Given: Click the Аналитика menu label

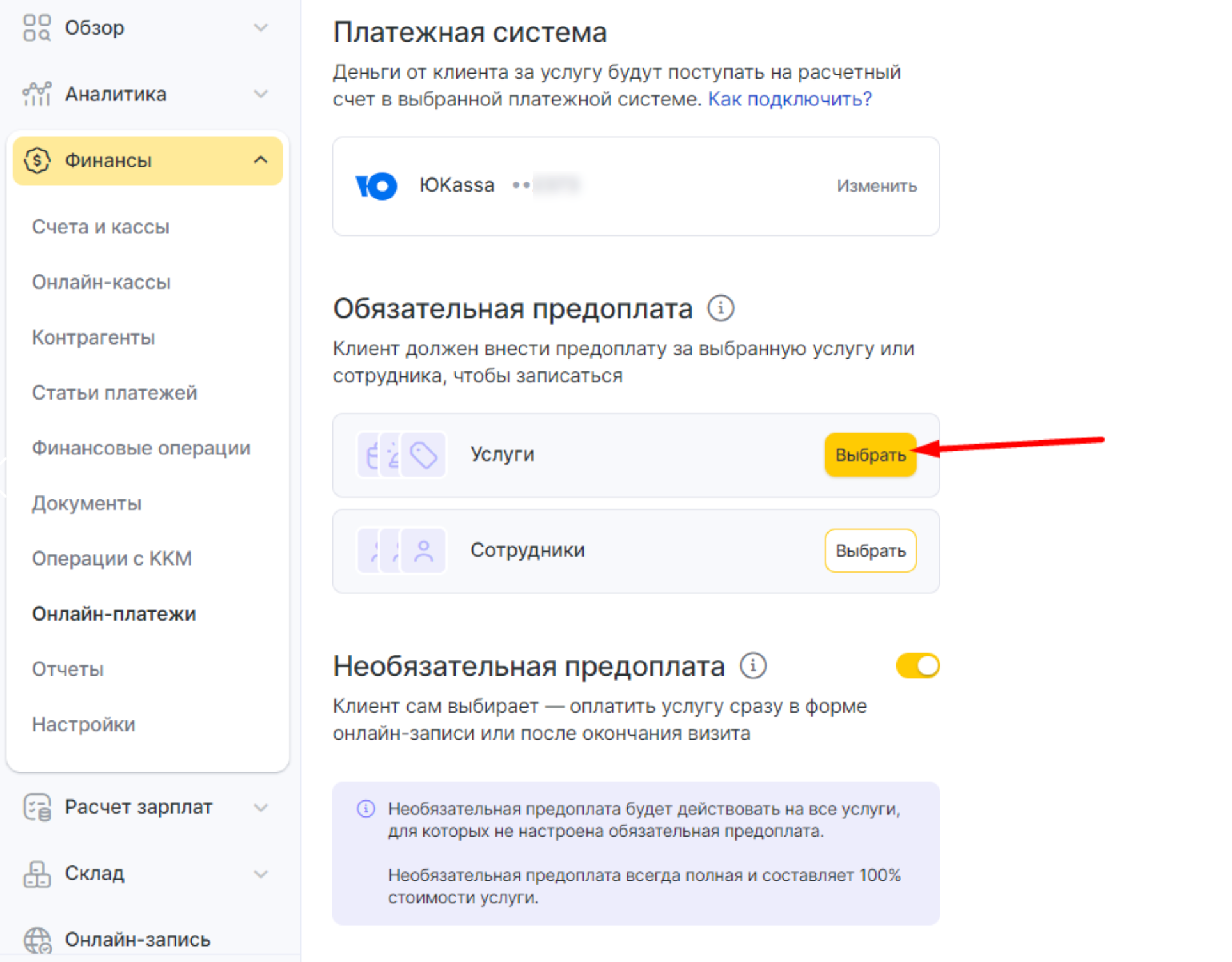Looking at the screenshot, I should (116, 94).
